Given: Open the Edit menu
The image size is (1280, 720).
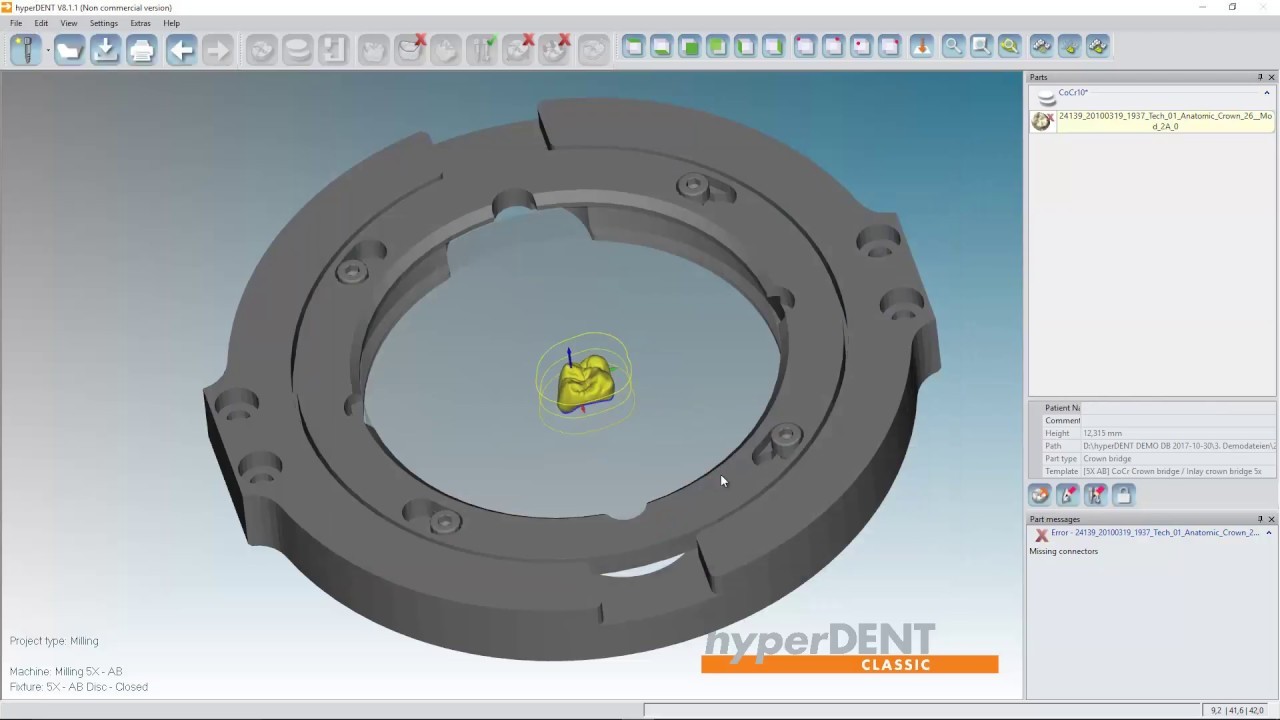Looking at the screenshot, I should click(41, 23).
